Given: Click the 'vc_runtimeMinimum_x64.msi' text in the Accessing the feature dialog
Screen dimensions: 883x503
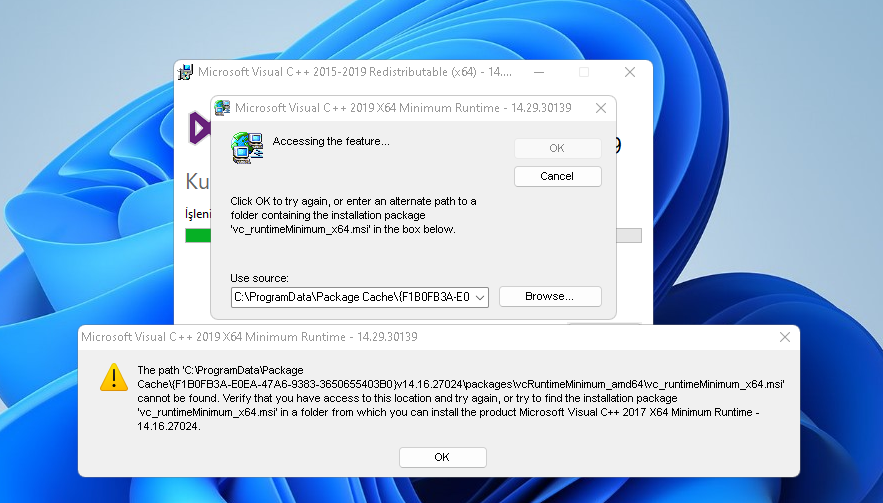Looking at the screenshot, I should tap(301, 229).
